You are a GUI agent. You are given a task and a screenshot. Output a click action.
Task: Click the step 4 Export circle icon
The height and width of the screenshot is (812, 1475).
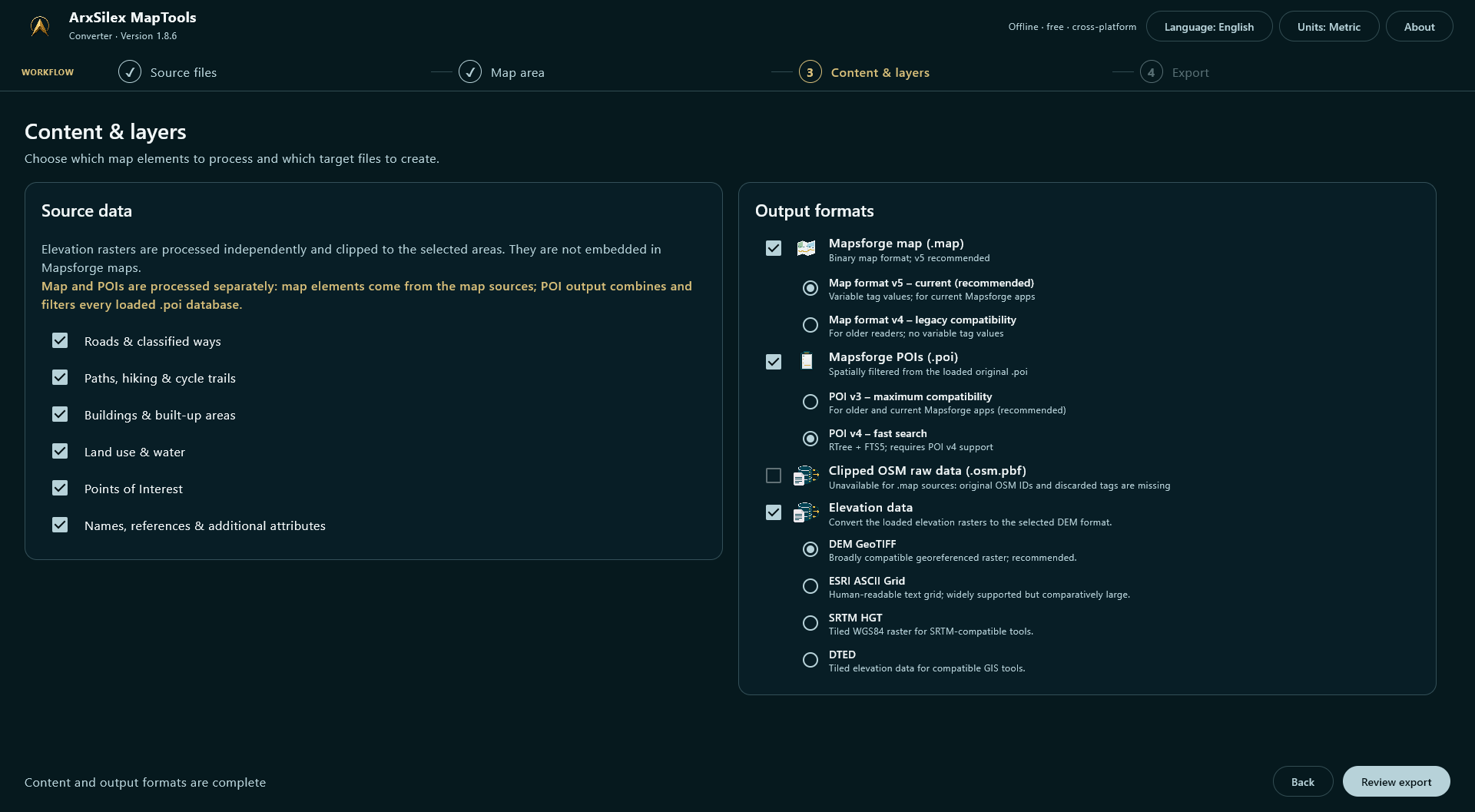1151,72
